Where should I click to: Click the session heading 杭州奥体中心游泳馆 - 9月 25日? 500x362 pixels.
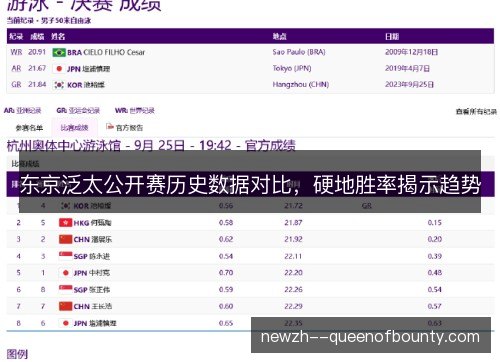[x=96, y=146]
